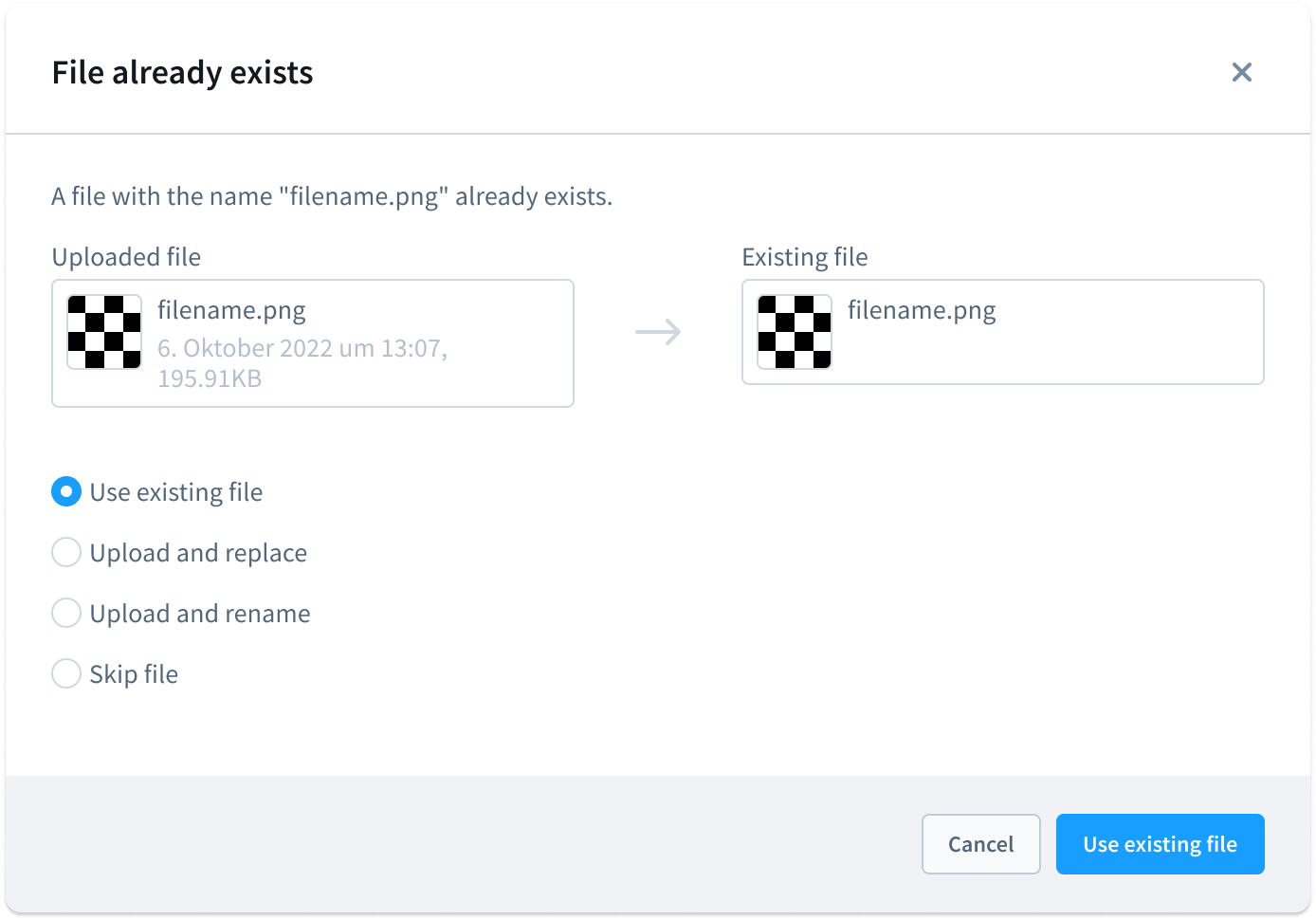Click the arrow icon between file cards
1316x920 pixels.
click(658, 332)
